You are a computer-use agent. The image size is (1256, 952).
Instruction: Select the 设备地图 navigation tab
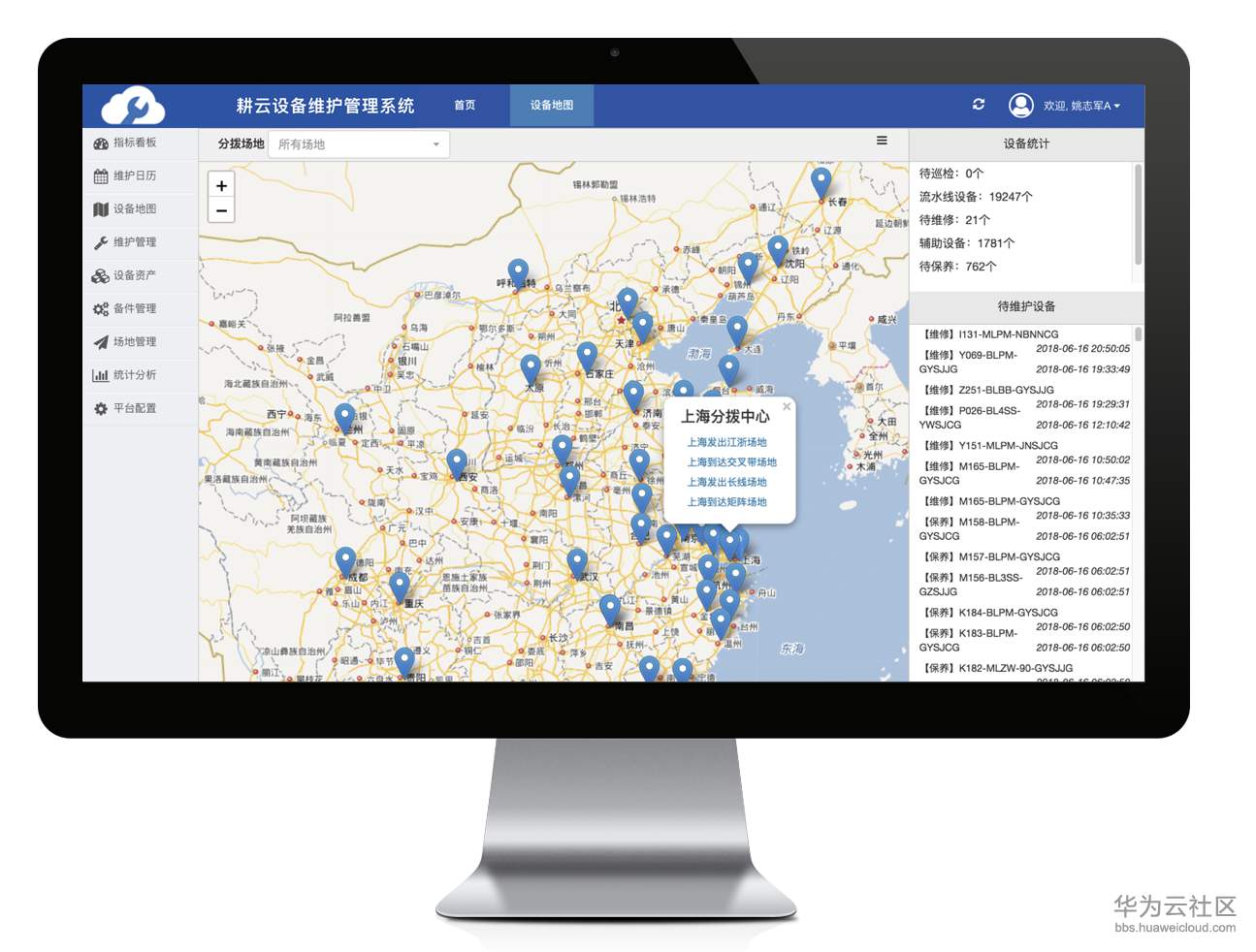click(x=550, y=106)
